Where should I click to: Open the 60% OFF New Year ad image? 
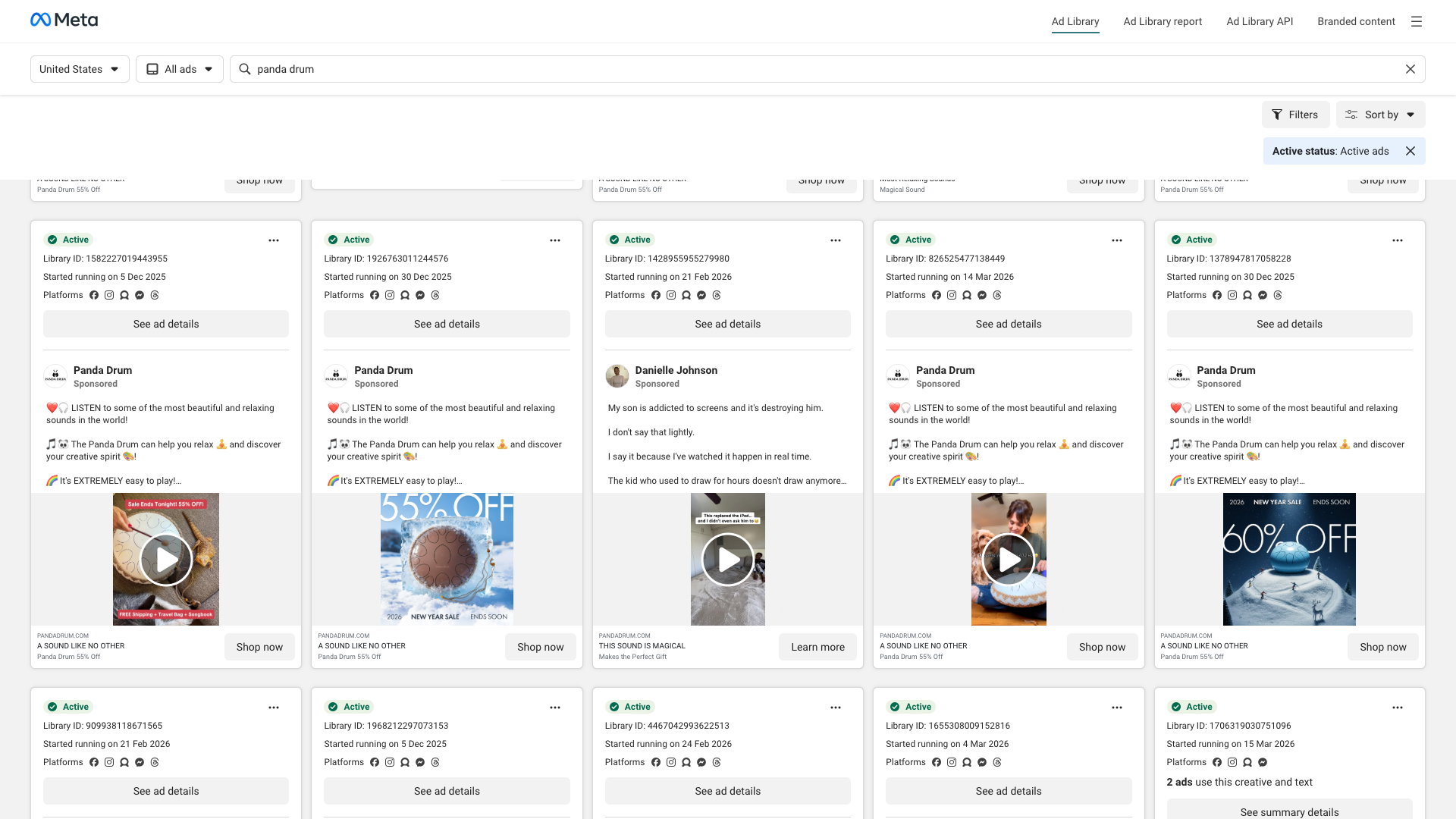pos(1289,560)
